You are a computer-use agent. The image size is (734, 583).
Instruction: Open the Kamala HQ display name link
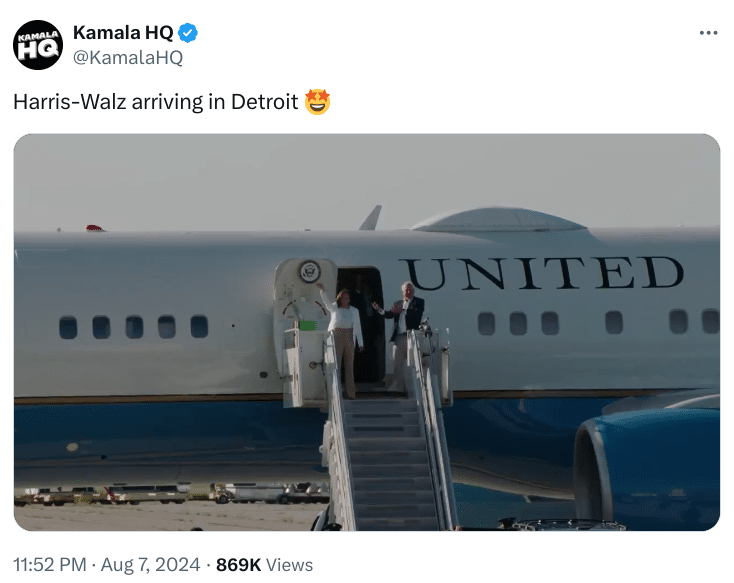coord(123,33)
